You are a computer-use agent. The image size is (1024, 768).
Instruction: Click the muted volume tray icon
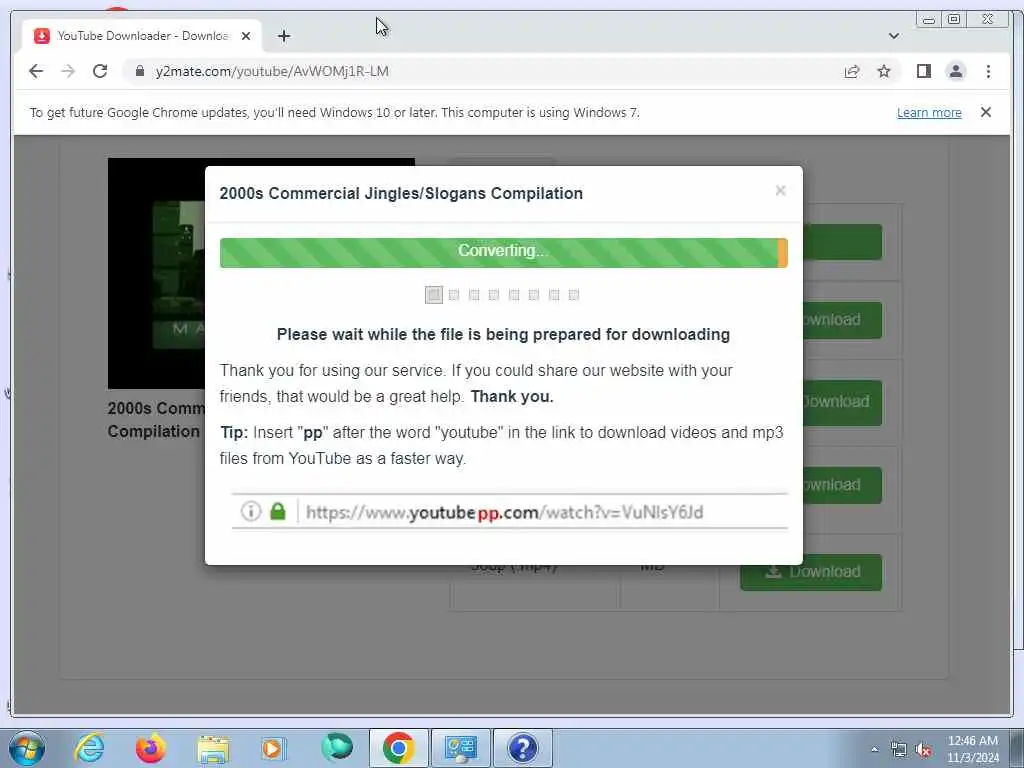tap(923, 750)
